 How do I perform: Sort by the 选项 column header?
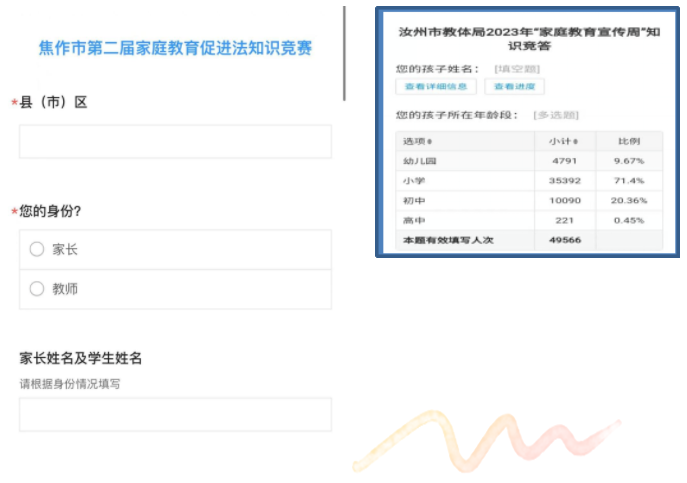pyautogui.click(x=417, y=141)
